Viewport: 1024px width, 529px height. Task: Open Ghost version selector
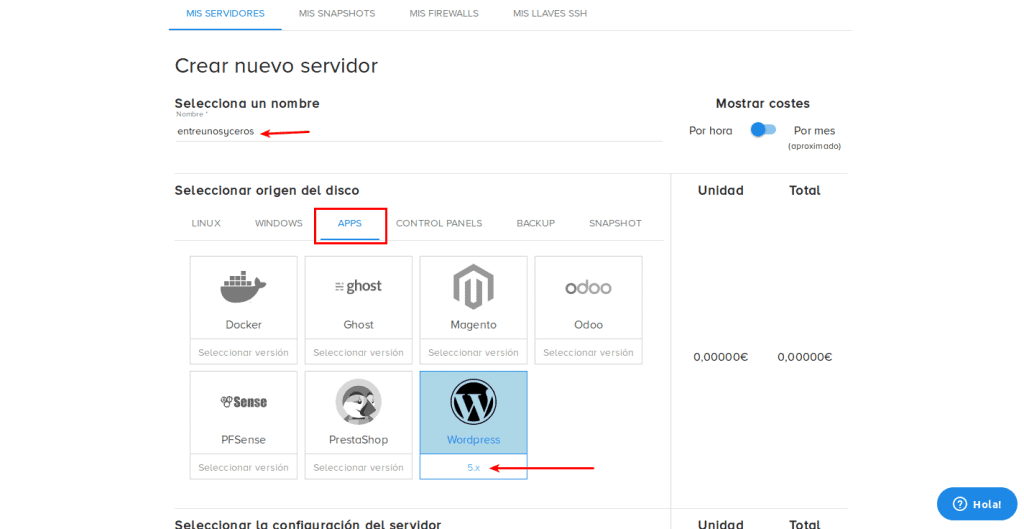click(x=359, y=352)
